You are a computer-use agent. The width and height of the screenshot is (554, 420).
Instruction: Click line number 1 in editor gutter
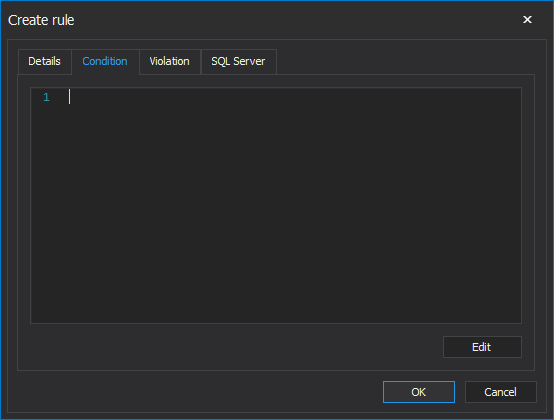click(x=46, y=97)
